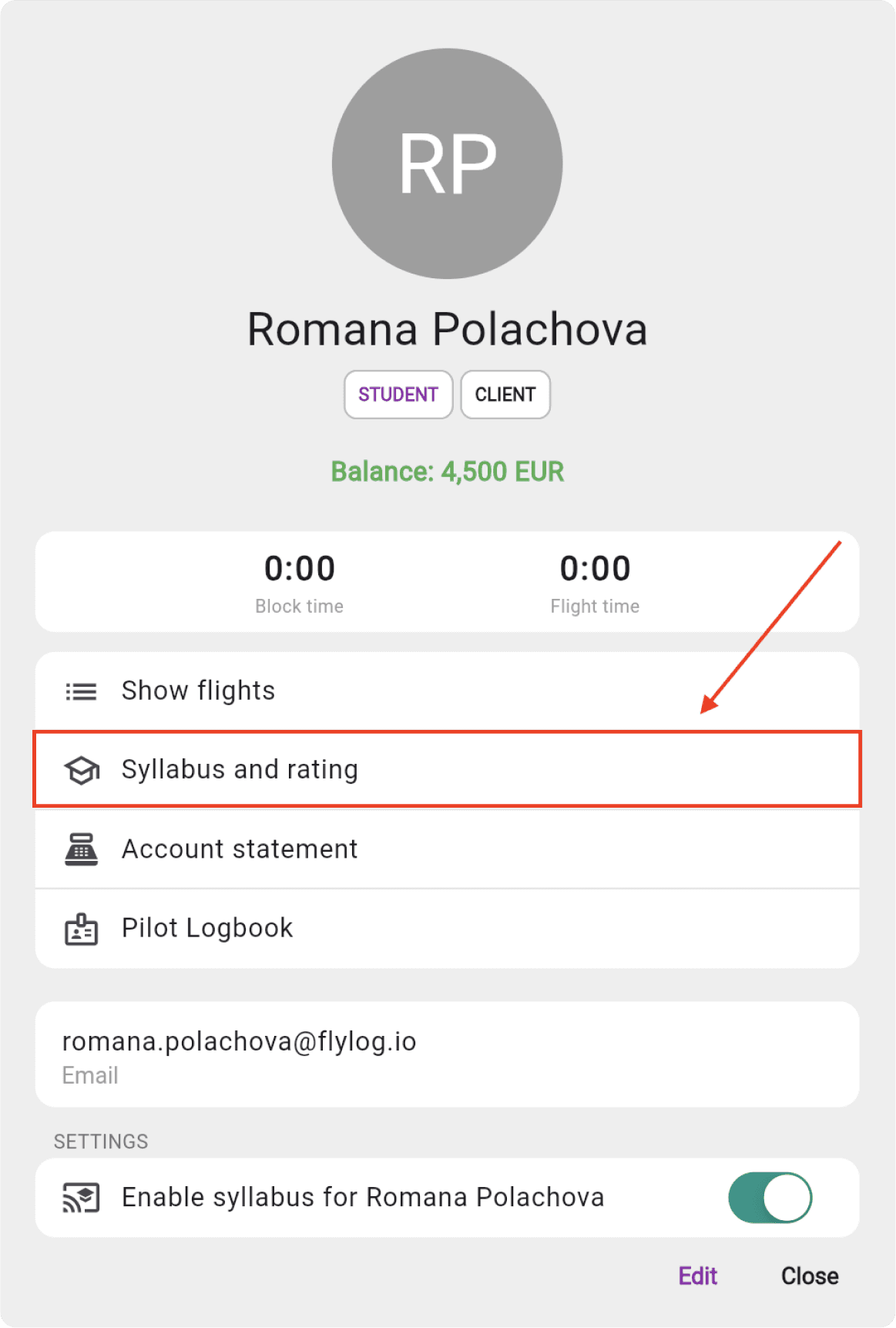Click the Pilot Logbook badge icon
896x1328 pixels.
point(81,929)
